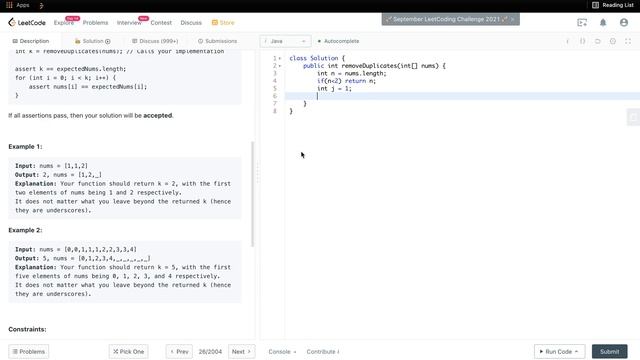
Task: Open the Discuss (999+) tab
Action: 155,41
